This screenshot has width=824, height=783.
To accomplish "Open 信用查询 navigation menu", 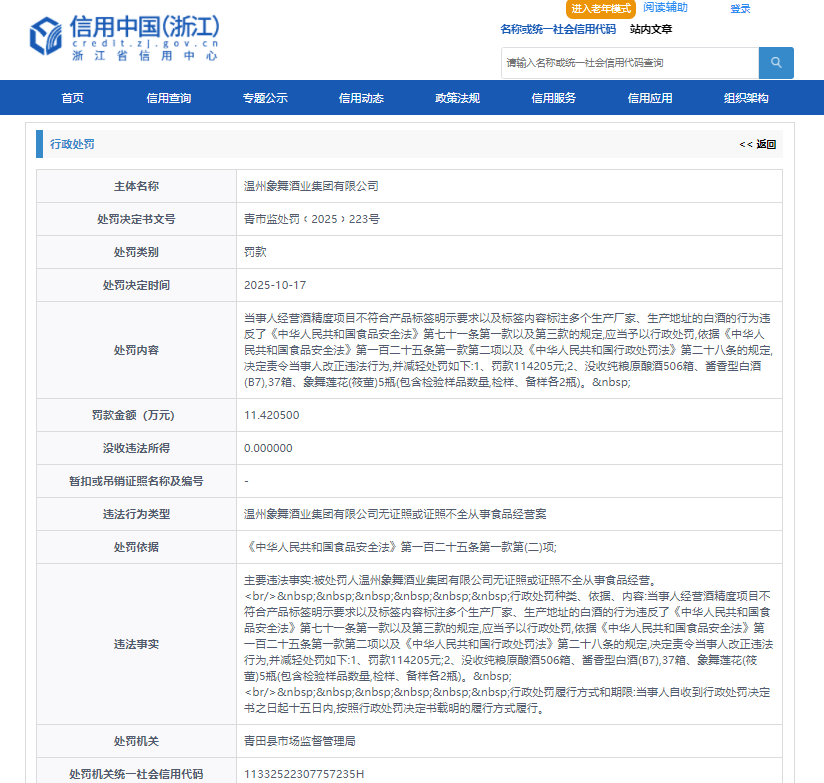I will pyautogui.click(x=169, y=98).
